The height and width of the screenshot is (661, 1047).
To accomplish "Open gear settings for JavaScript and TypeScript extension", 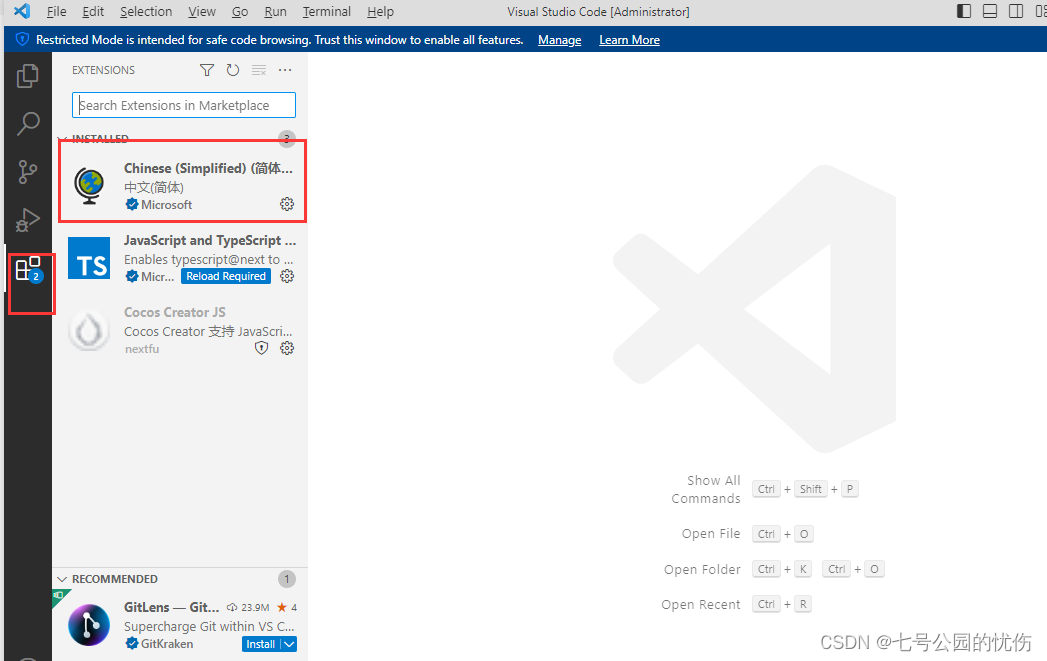I will click(287, 276).
